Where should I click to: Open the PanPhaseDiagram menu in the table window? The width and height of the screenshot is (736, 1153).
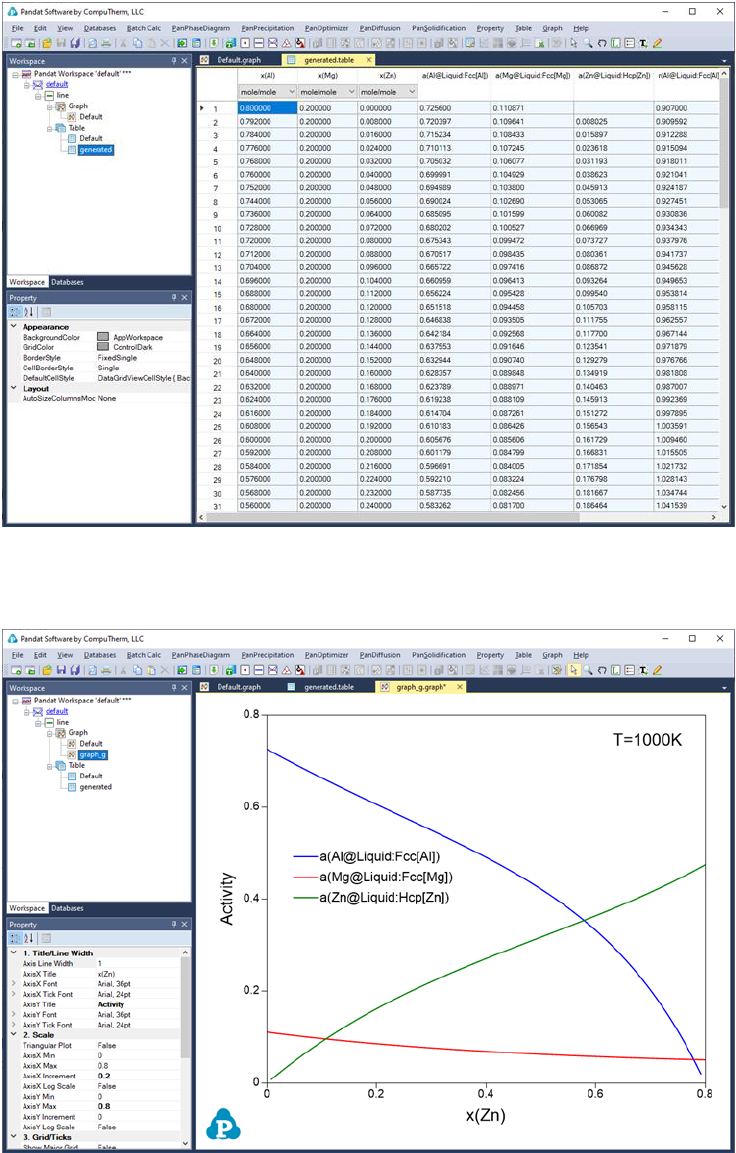pos(200,28)
